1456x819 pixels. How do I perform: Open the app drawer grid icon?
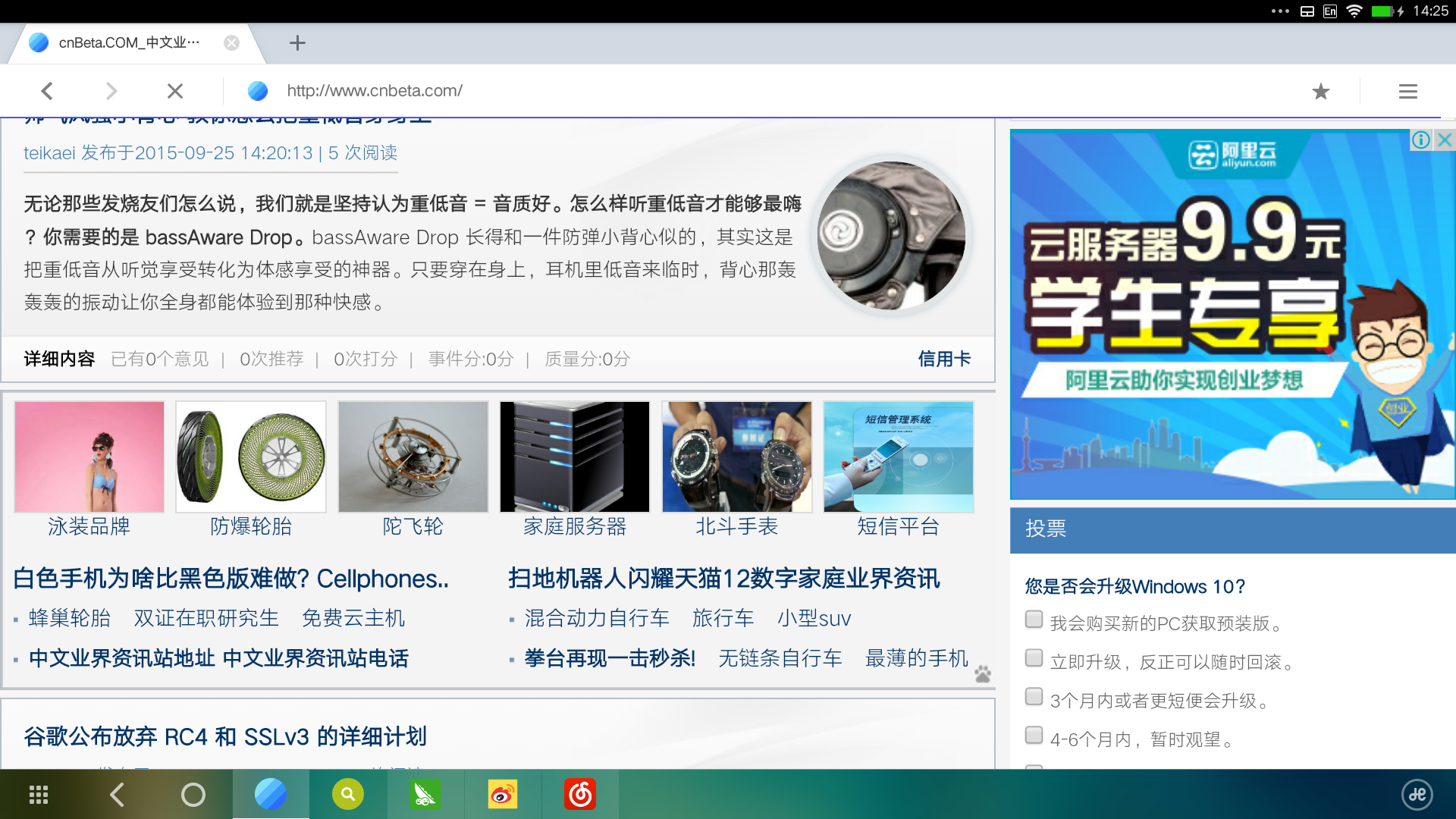39,795
